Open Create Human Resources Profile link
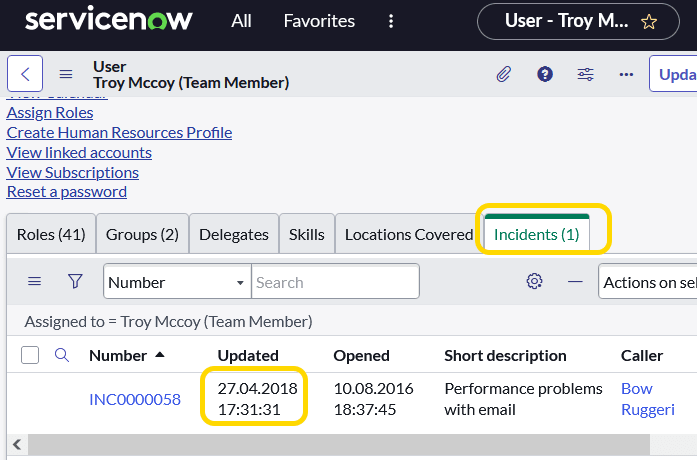697x460 pixels. pos(119,132)
